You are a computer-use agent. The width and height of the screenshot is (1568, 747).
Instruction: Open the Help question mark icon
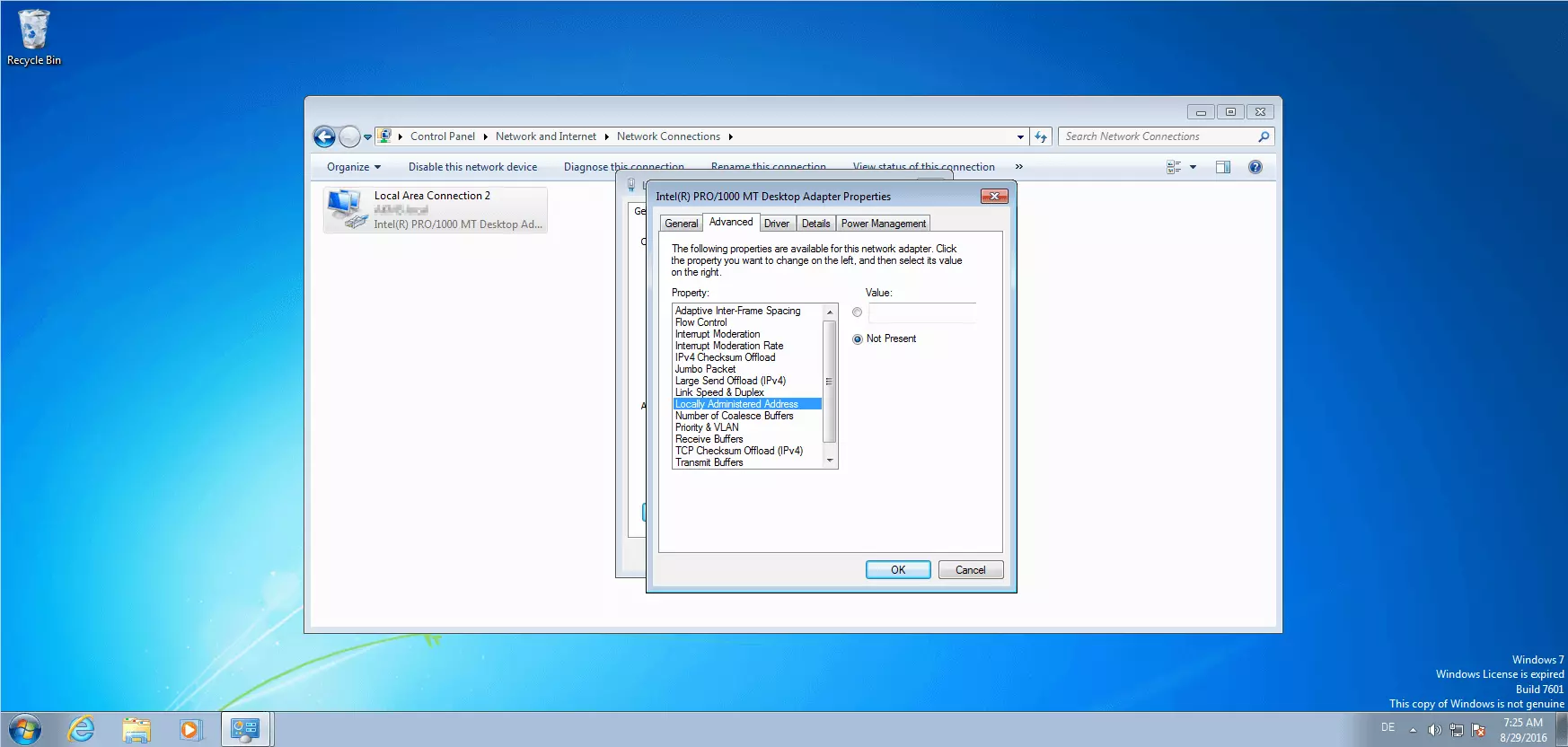click(1255, 167)
